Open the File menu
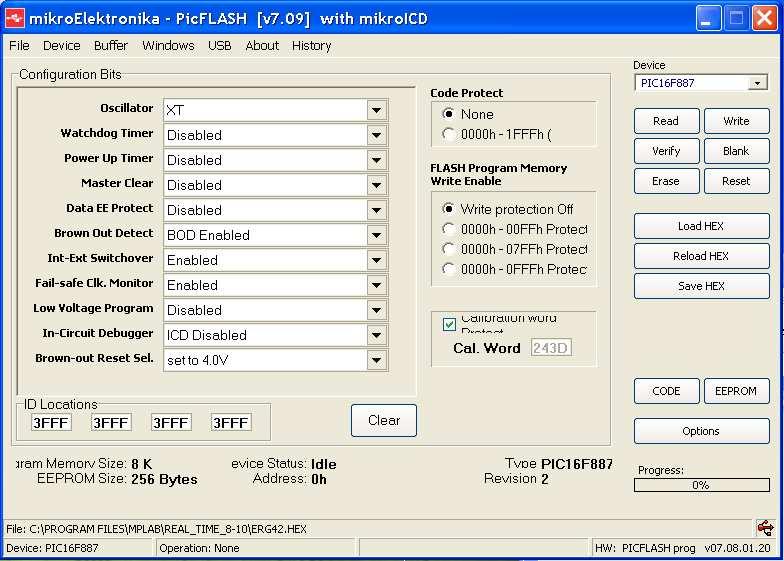784x561 pixels. [x=19, y=46]
